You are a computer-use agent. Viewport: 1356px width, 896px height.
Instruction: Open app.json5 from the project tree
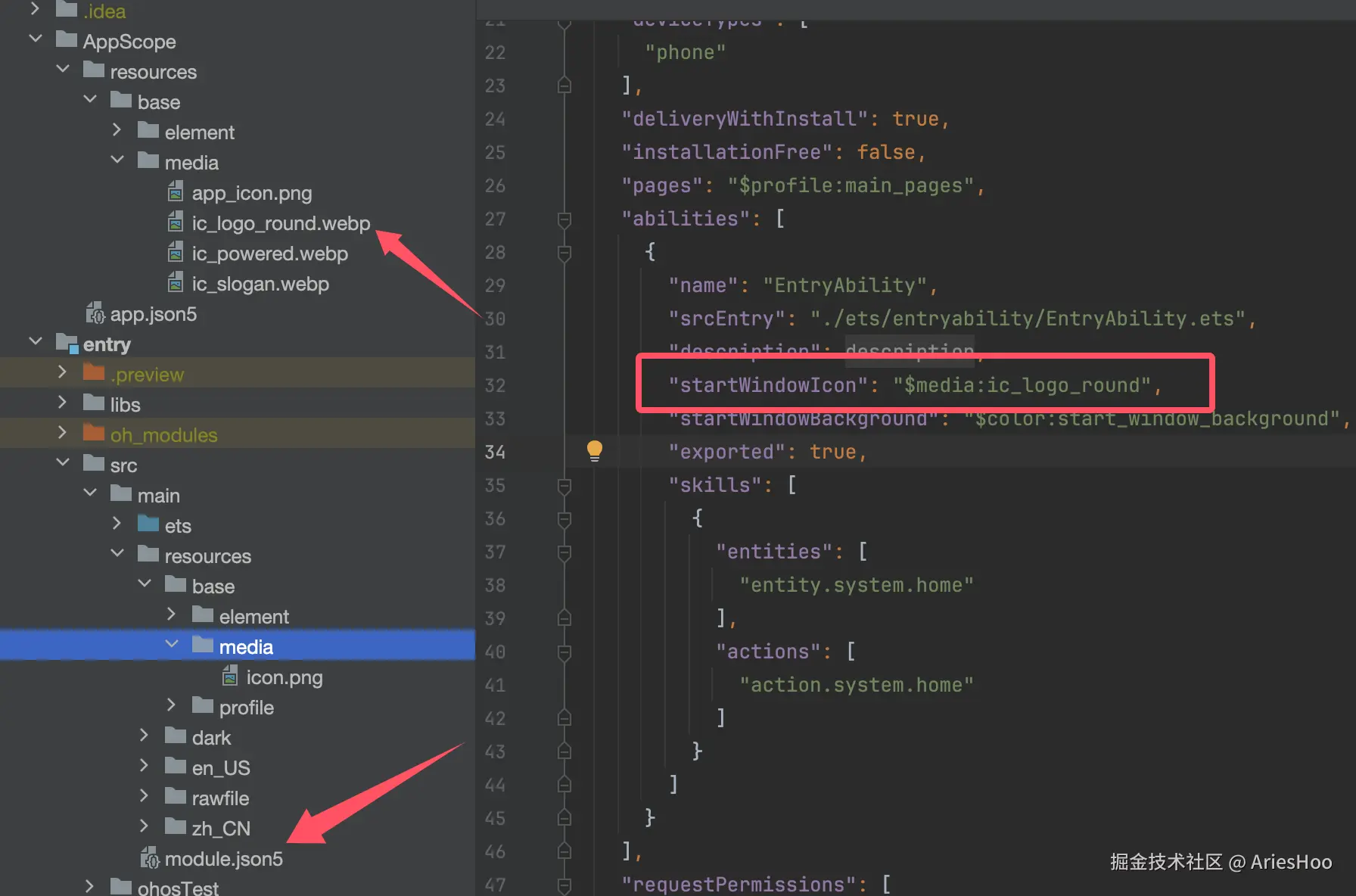click(x=154, y=314)
